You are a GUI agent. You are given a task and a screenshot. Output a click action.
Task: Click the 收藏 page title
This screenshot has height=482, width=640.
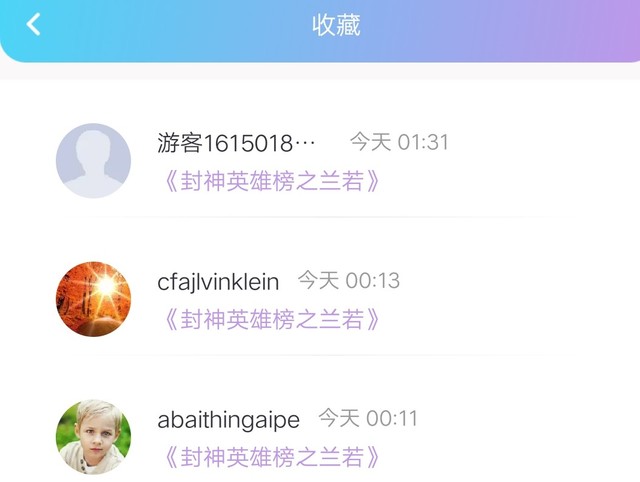[336, 25]
